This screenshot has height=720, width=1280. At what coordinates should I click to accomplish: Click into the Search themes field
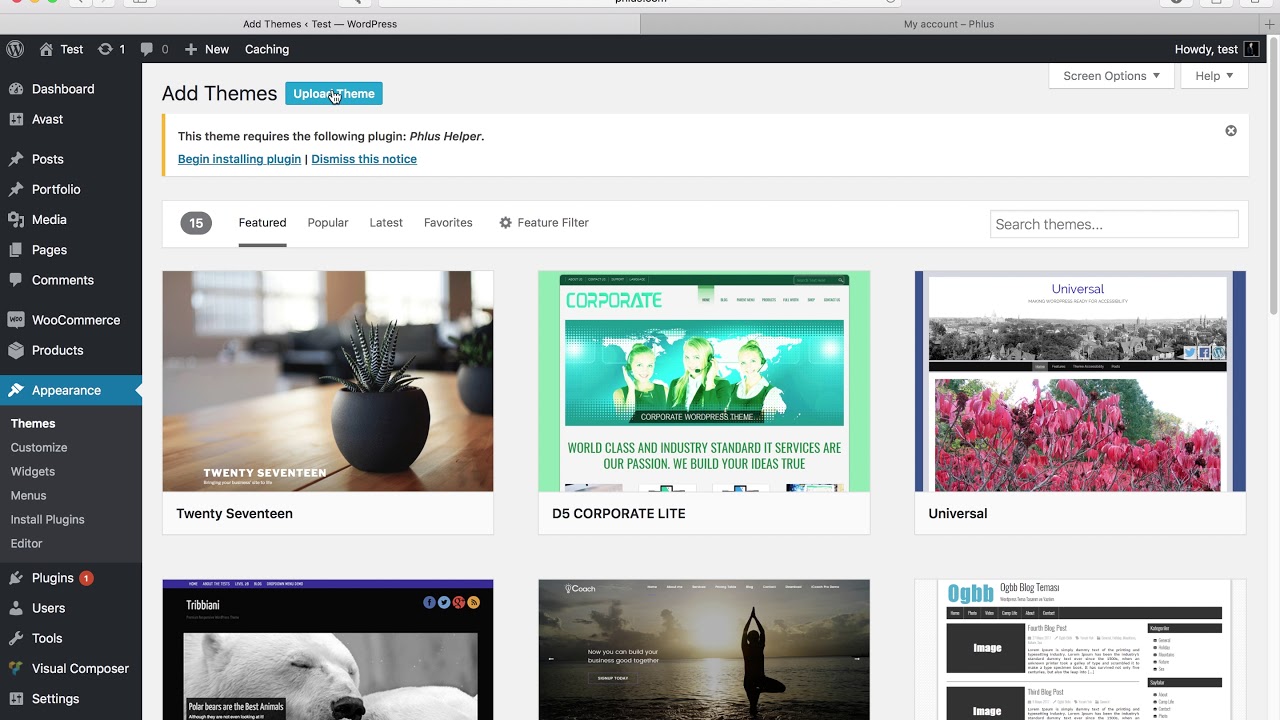(1114, 224)
